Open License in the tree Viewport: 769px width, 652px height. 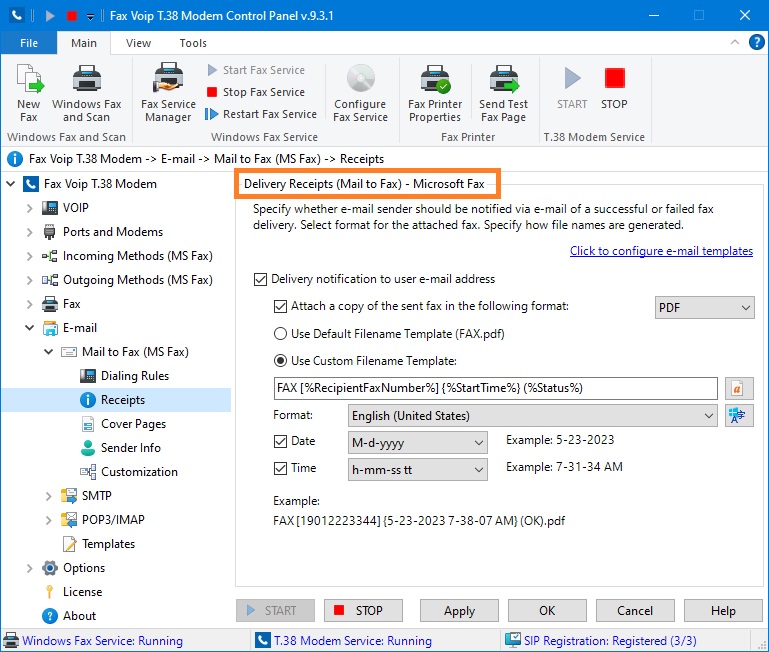[x=82, y=592]
